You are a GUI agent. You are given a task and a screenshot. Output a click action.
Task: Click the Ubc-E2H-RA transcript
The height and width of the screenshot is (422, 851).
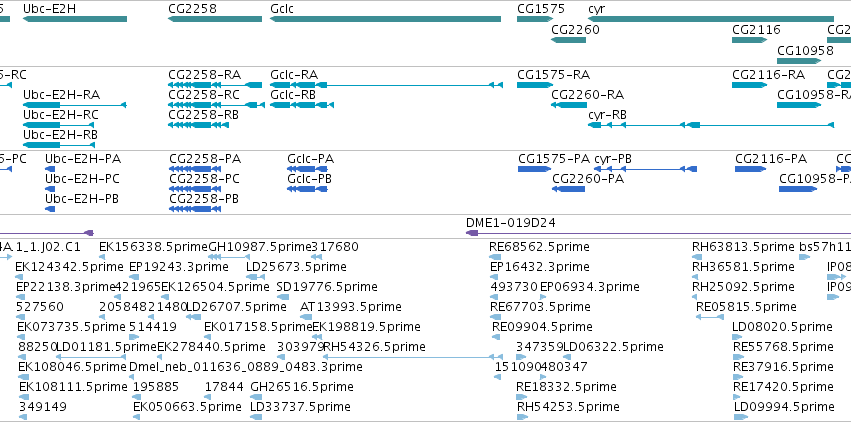(75, 105)
